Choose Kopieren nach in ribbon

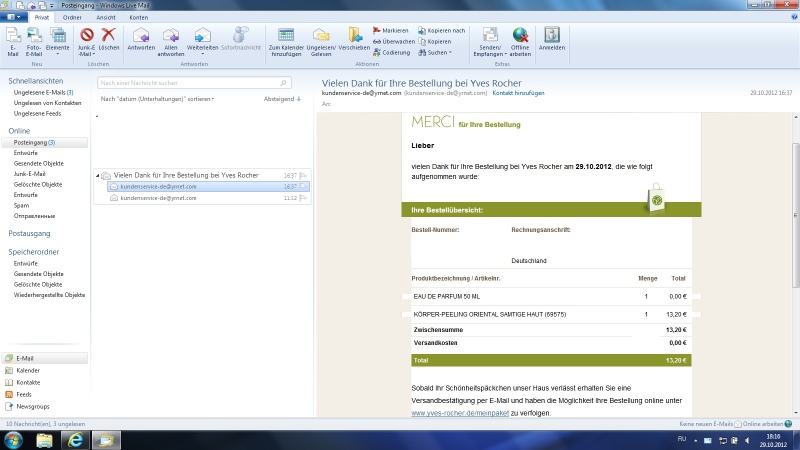pyautogui.click(x=441, y=31)
